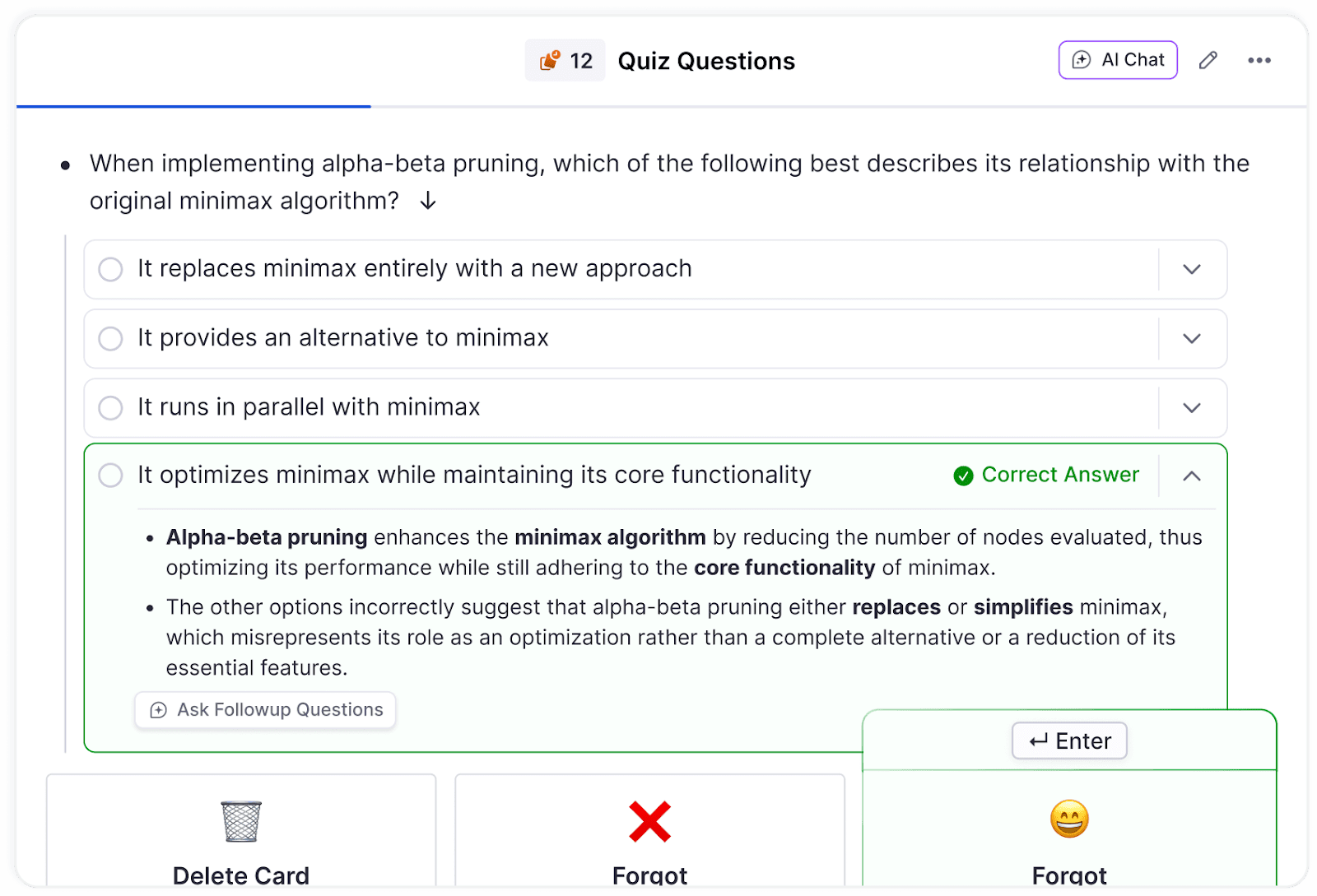Select the "It optimizes minimax" radio button
This screenshot has width=1317, height=896.
[x=110, y=475]
